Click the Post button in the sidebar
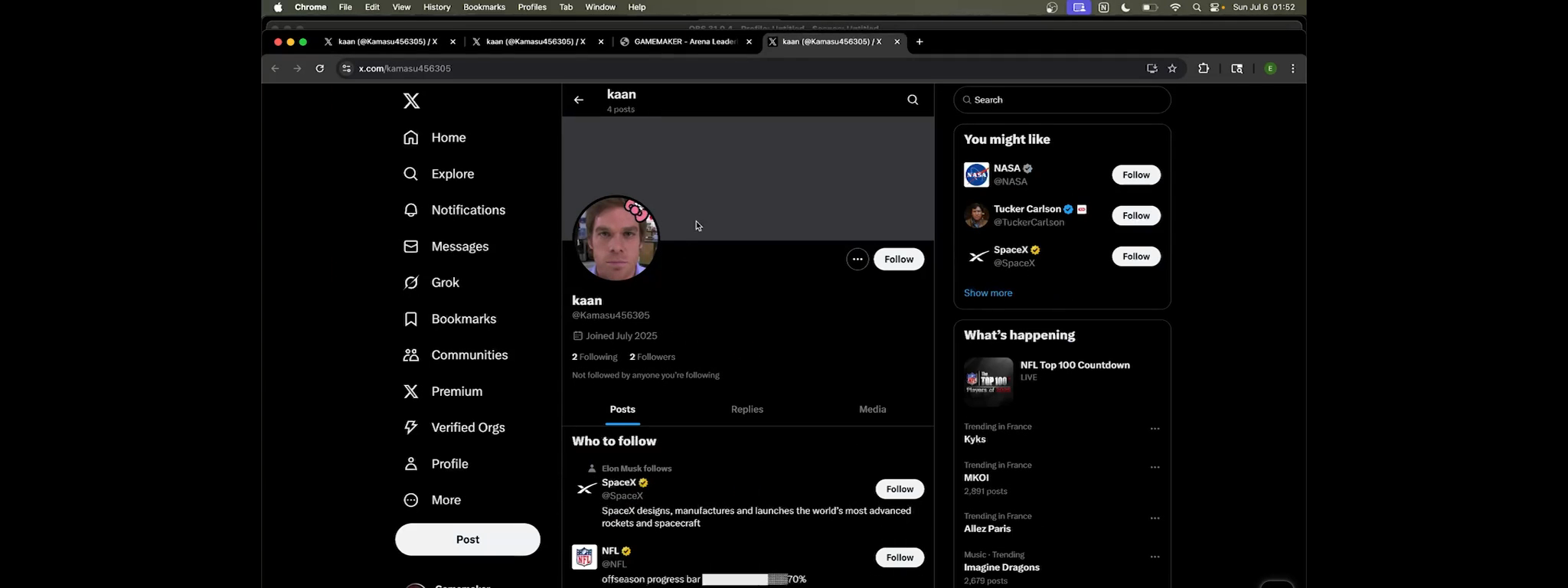The image size is (1568, 588). click(468, 540)
